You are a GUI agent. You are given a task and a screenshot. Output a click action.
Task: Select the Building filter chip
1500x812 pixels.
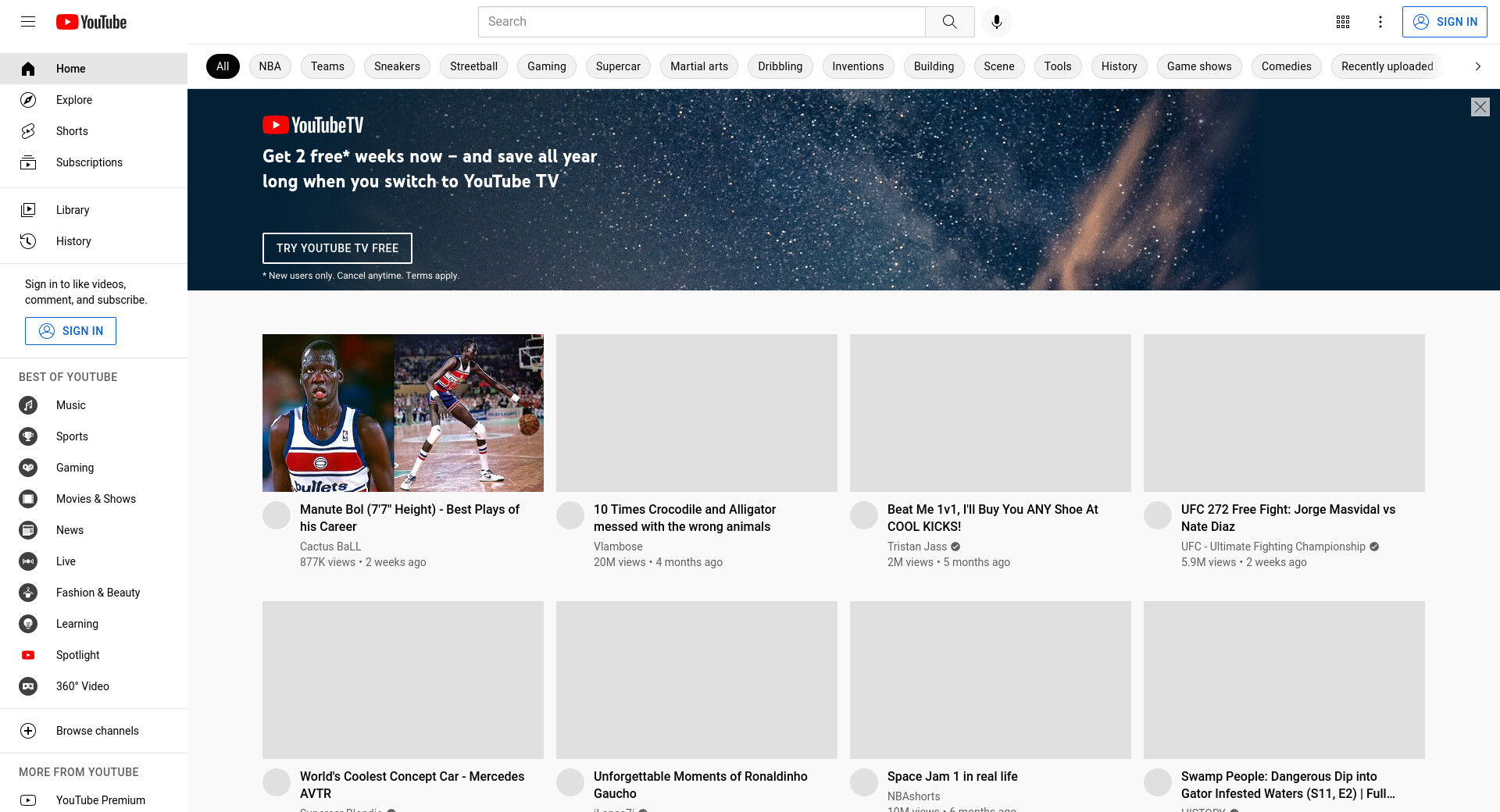click(x=934, y=66)
